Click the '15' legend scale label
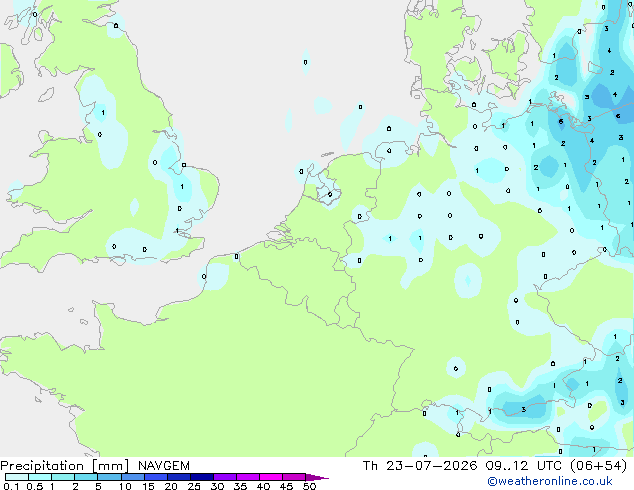 pyautogui.click(x=148, y=486)
